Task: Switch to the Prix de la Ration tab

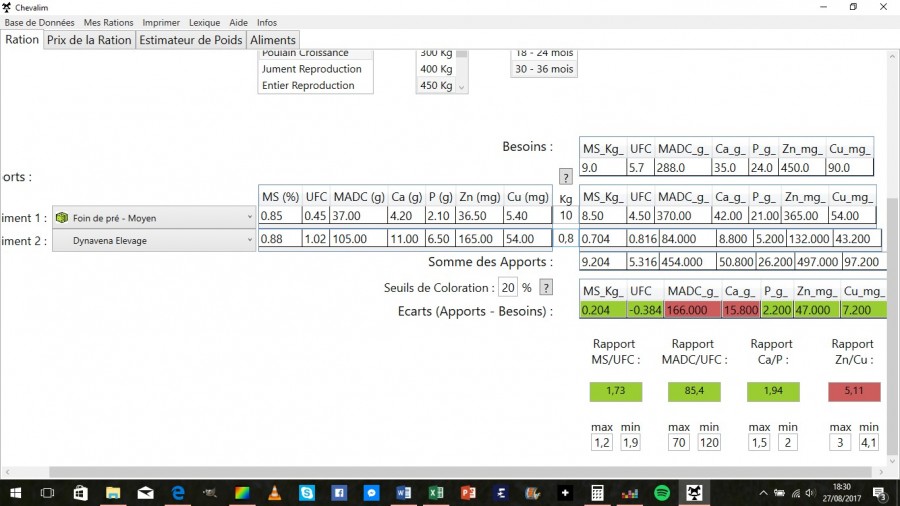Action: 89,40
